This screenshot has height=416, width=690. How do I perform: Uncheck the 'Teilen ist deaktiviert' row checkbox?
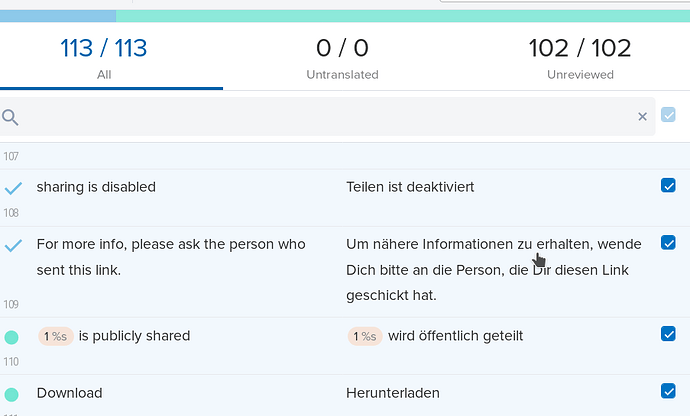(668, 185)
